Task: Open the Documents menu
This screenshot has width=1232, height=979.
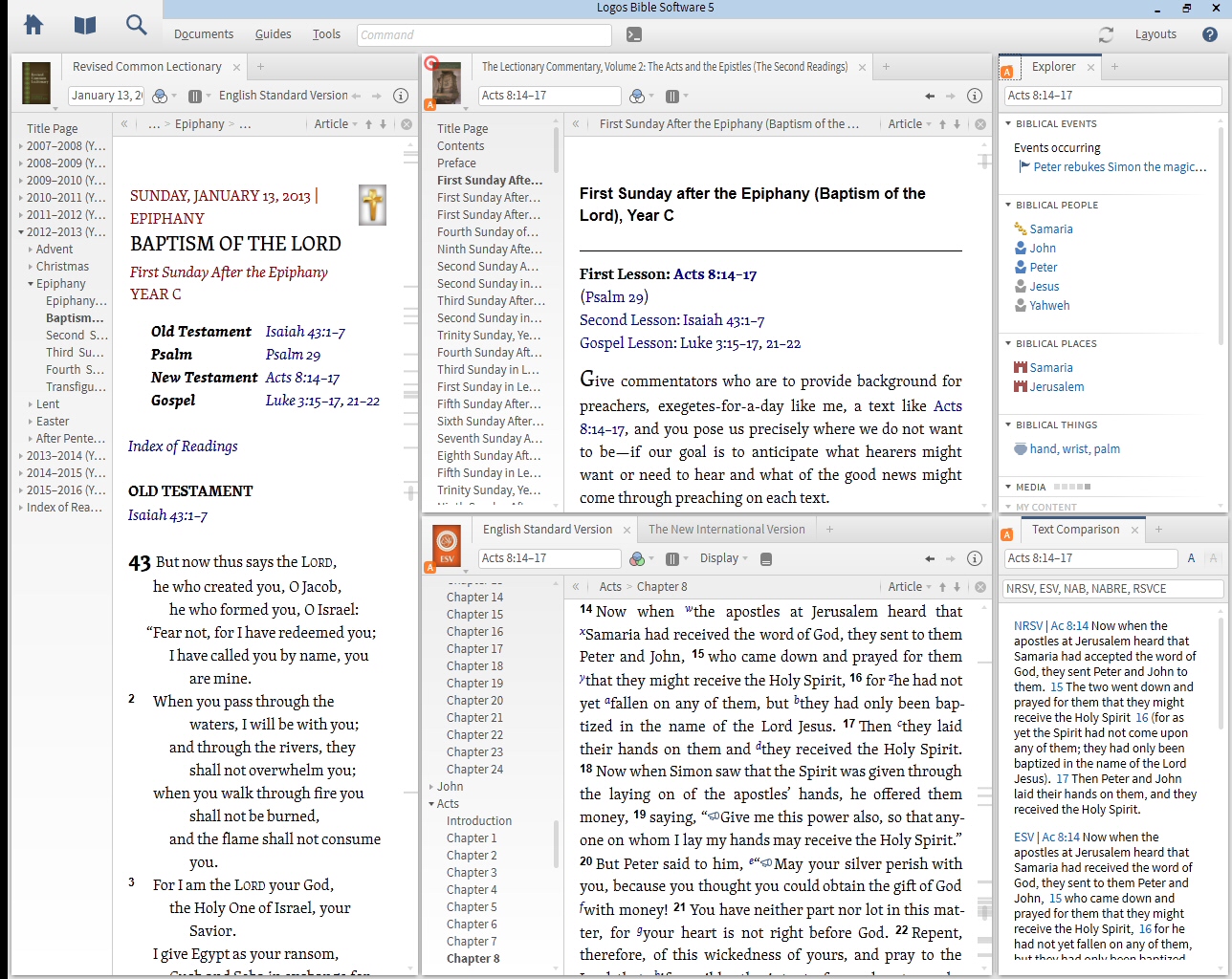Action: (204, 34)
